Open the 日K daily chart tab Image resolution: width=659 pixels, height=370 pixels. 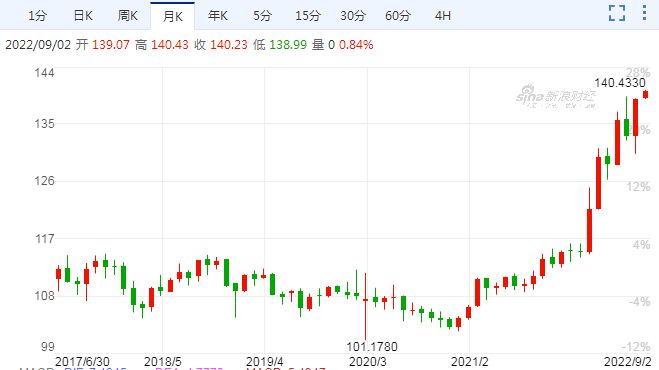[x=83, y=16]
